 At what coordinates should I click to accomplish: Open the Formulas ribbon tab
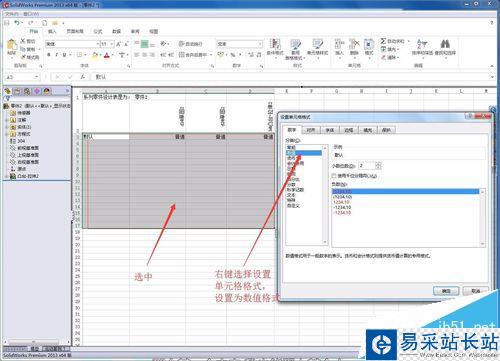(98, 31)
